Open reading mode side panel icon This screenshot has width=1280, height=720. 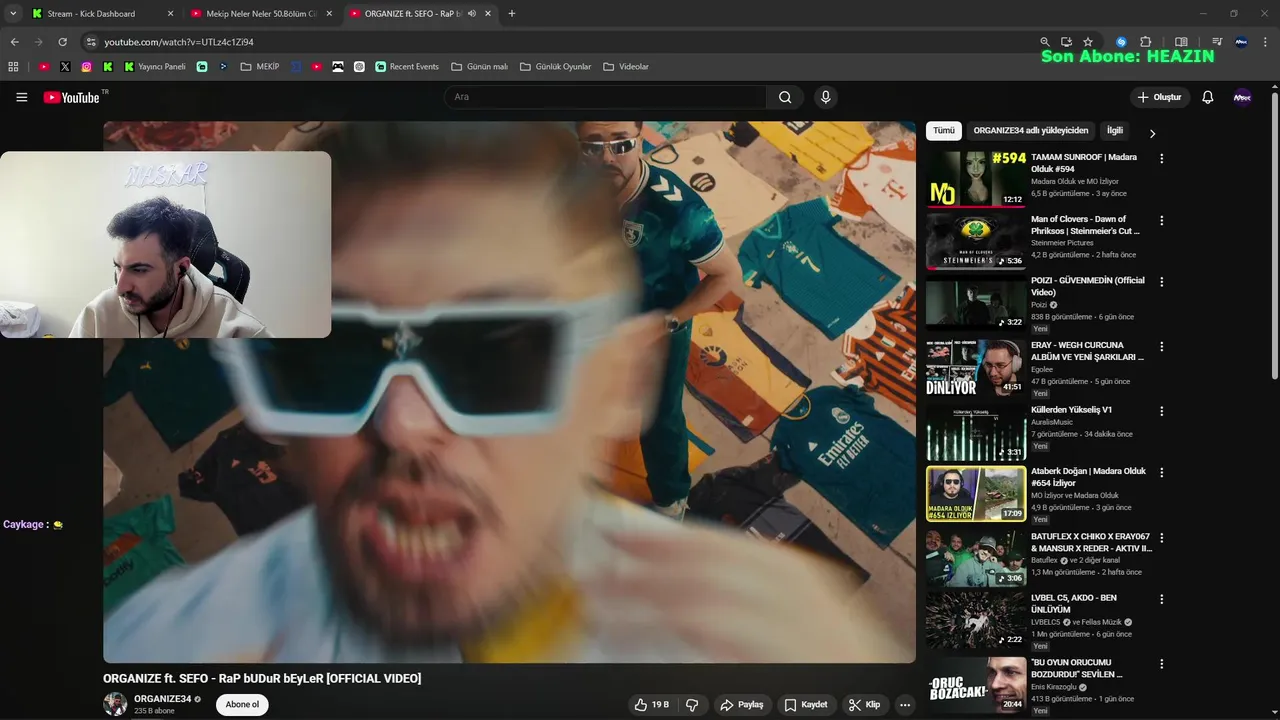pos(1181,42)
